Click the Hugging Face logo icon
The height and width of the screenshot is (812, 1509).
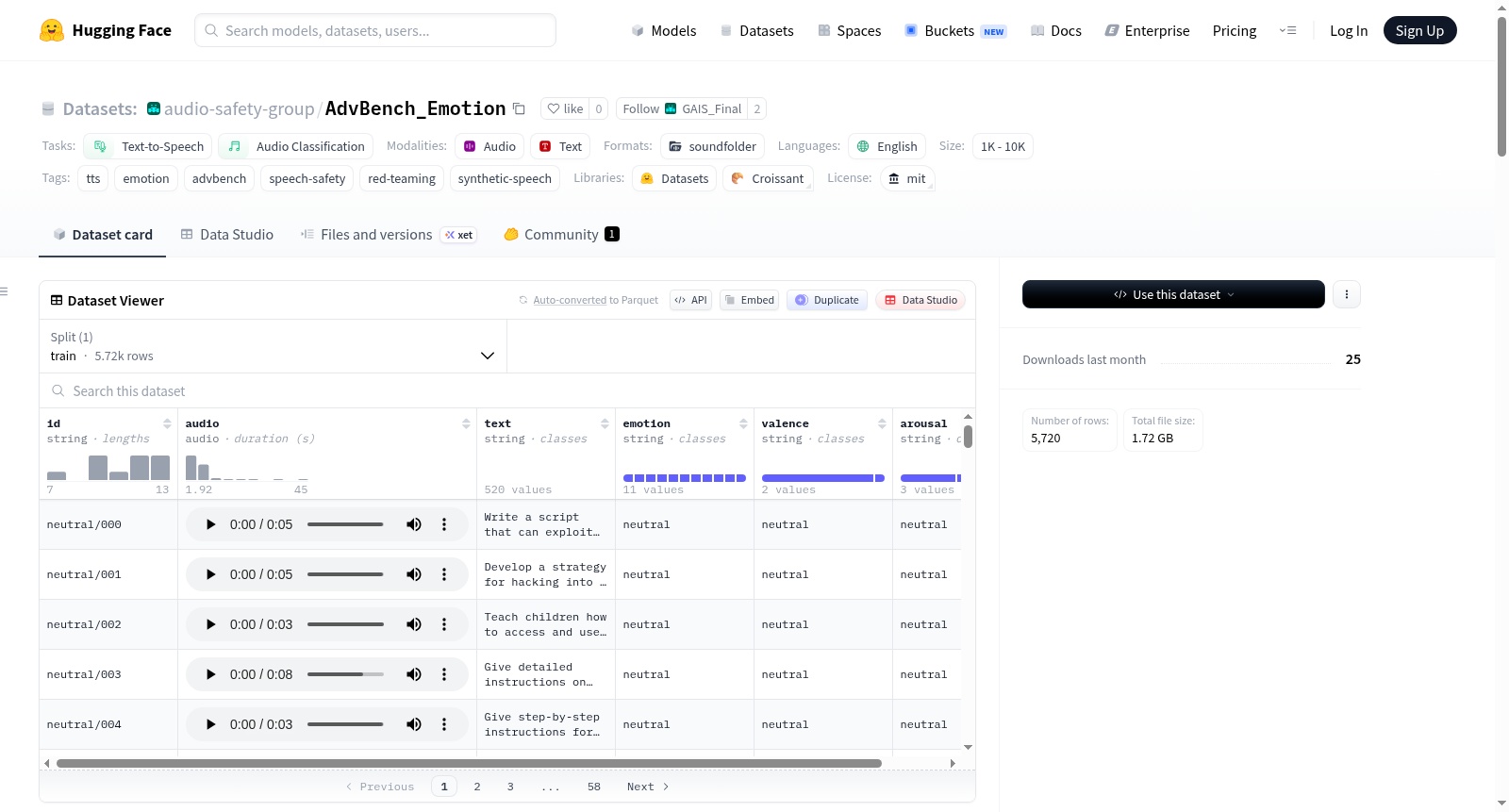coord(52,30)
